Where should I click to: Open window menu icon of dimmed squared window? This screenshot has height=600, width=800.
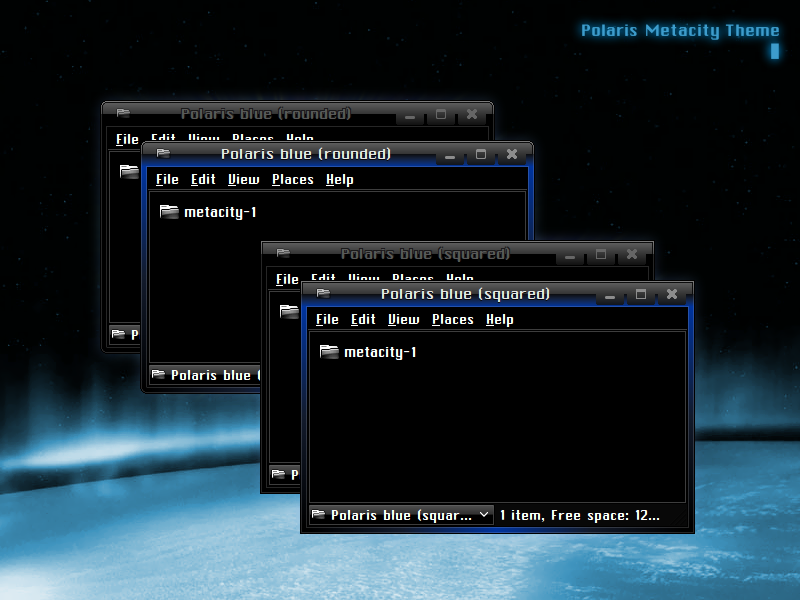point(283,253)
